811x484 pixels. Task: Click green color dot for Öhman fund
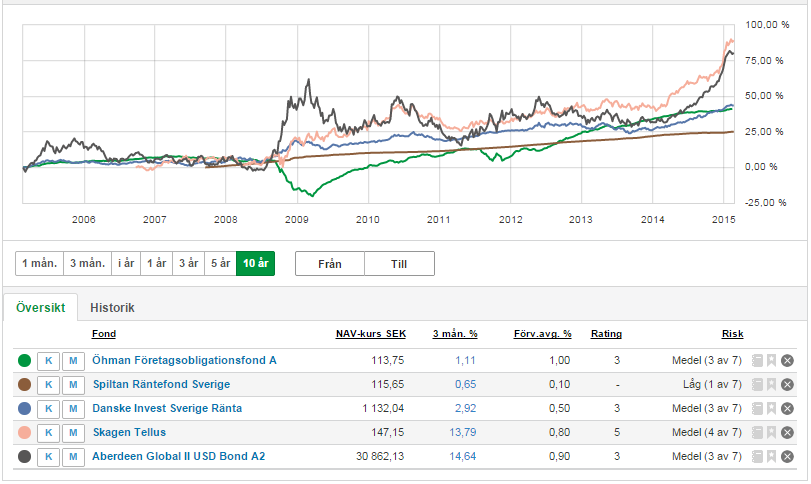(x=25, y=361)
